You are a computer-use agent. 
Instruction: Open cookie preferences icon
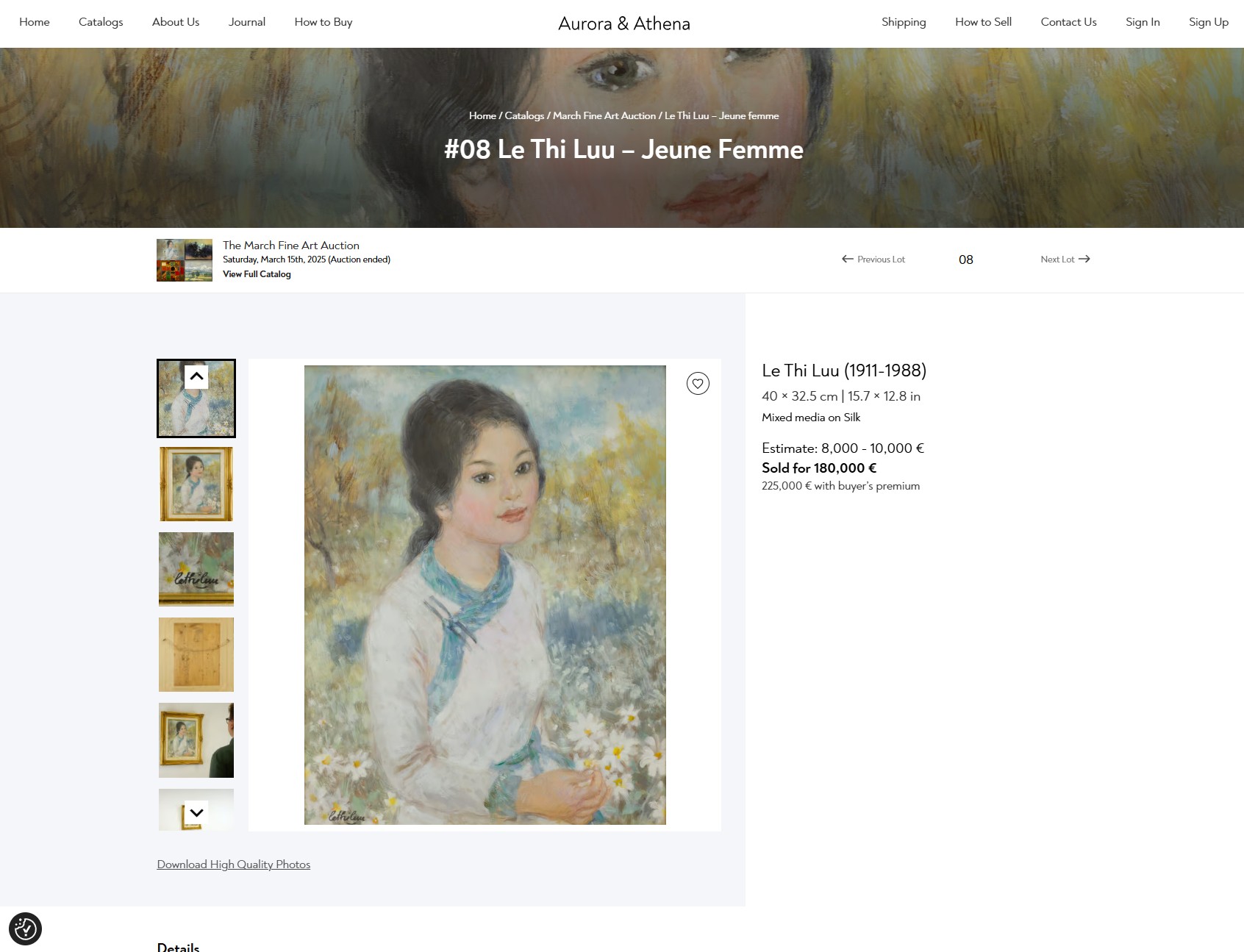(x=25, y=928)
